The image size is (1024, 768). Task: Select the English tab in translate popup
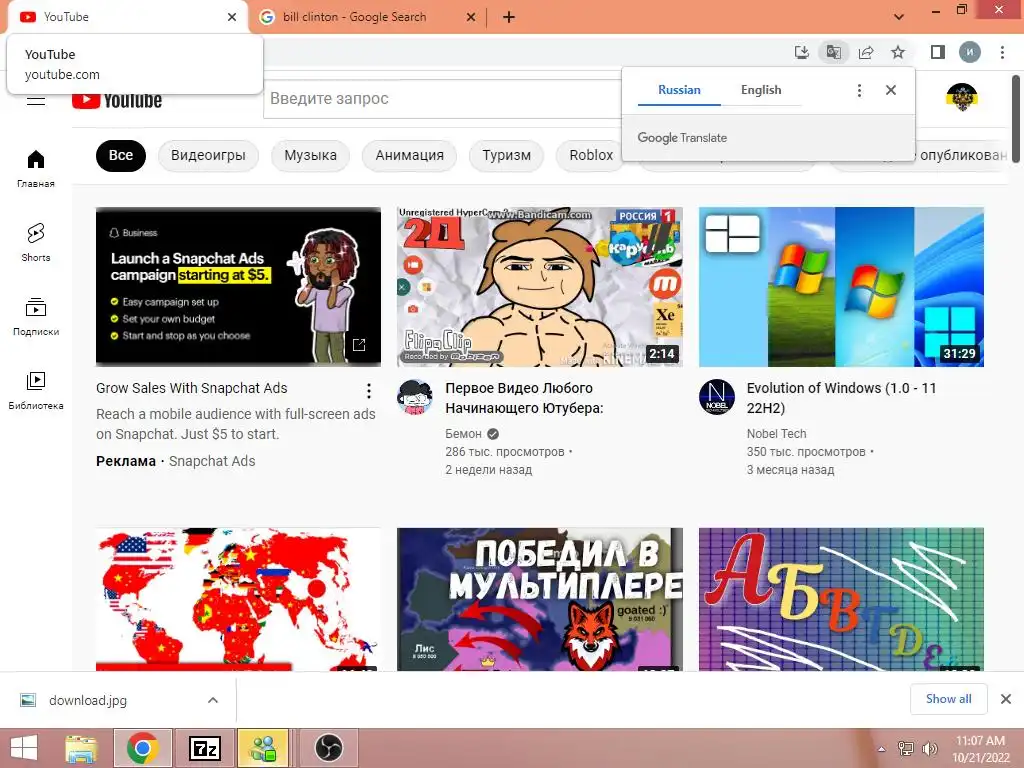coord(761,90)
